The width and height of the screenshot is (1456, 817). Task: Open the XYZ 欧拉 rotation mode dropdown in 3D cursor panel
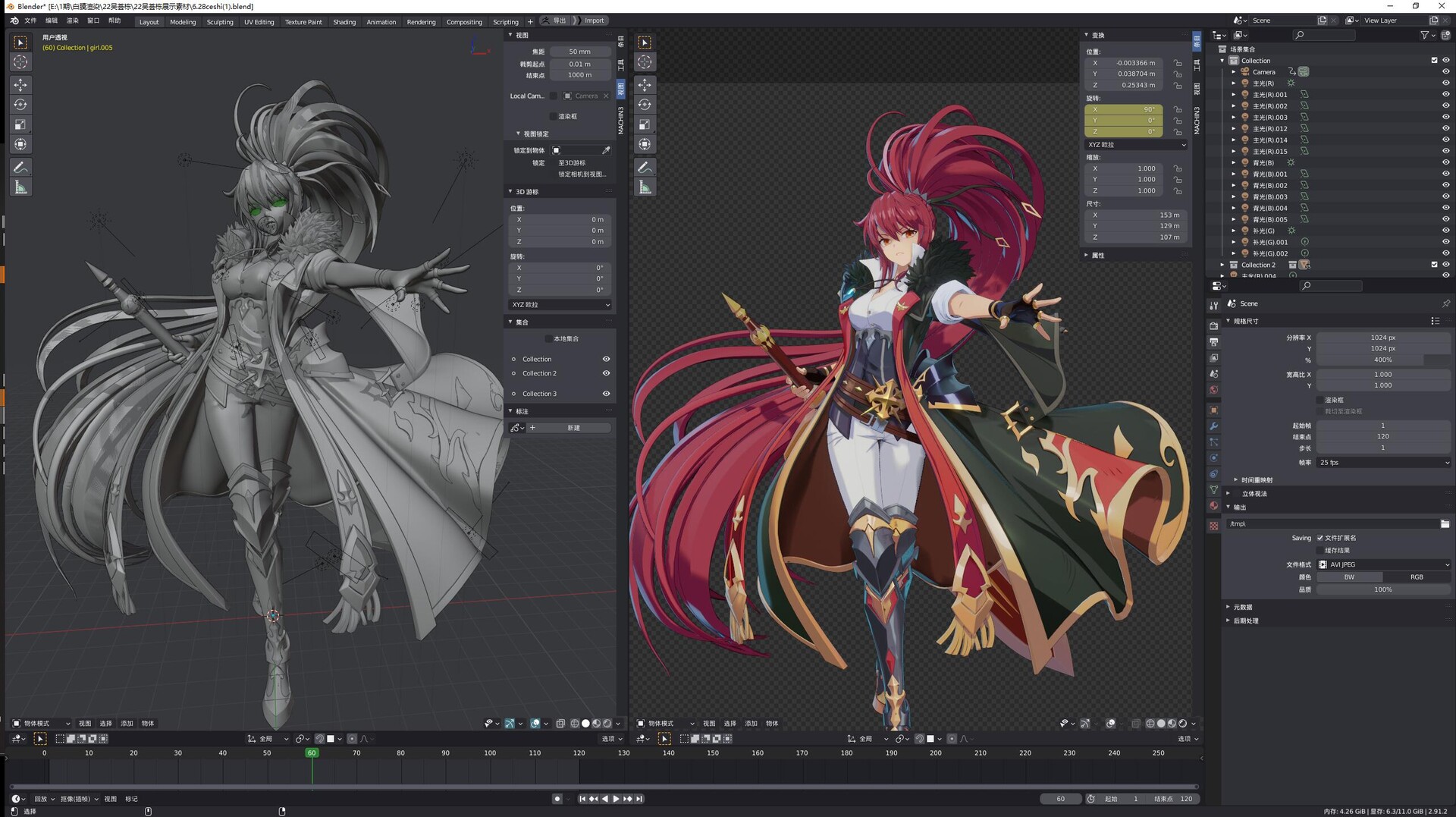click(x=560, y=305)
